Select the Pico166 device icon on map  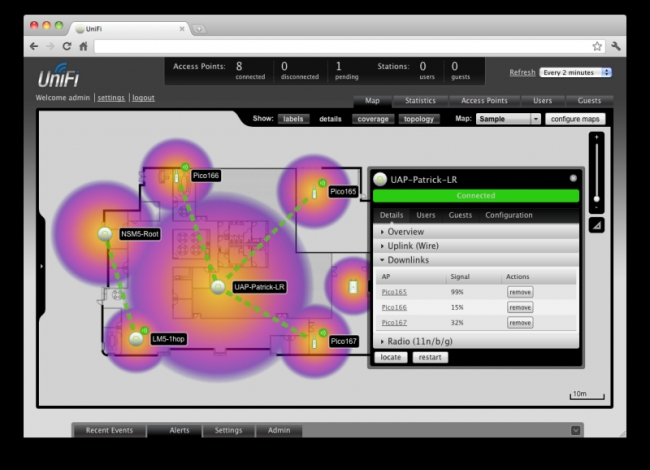177,177
